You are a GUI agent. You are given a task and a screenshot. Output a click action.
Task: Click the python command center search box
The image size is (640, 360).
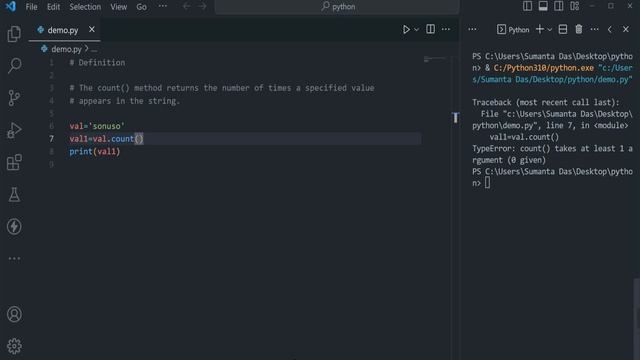tap(337, 7)
